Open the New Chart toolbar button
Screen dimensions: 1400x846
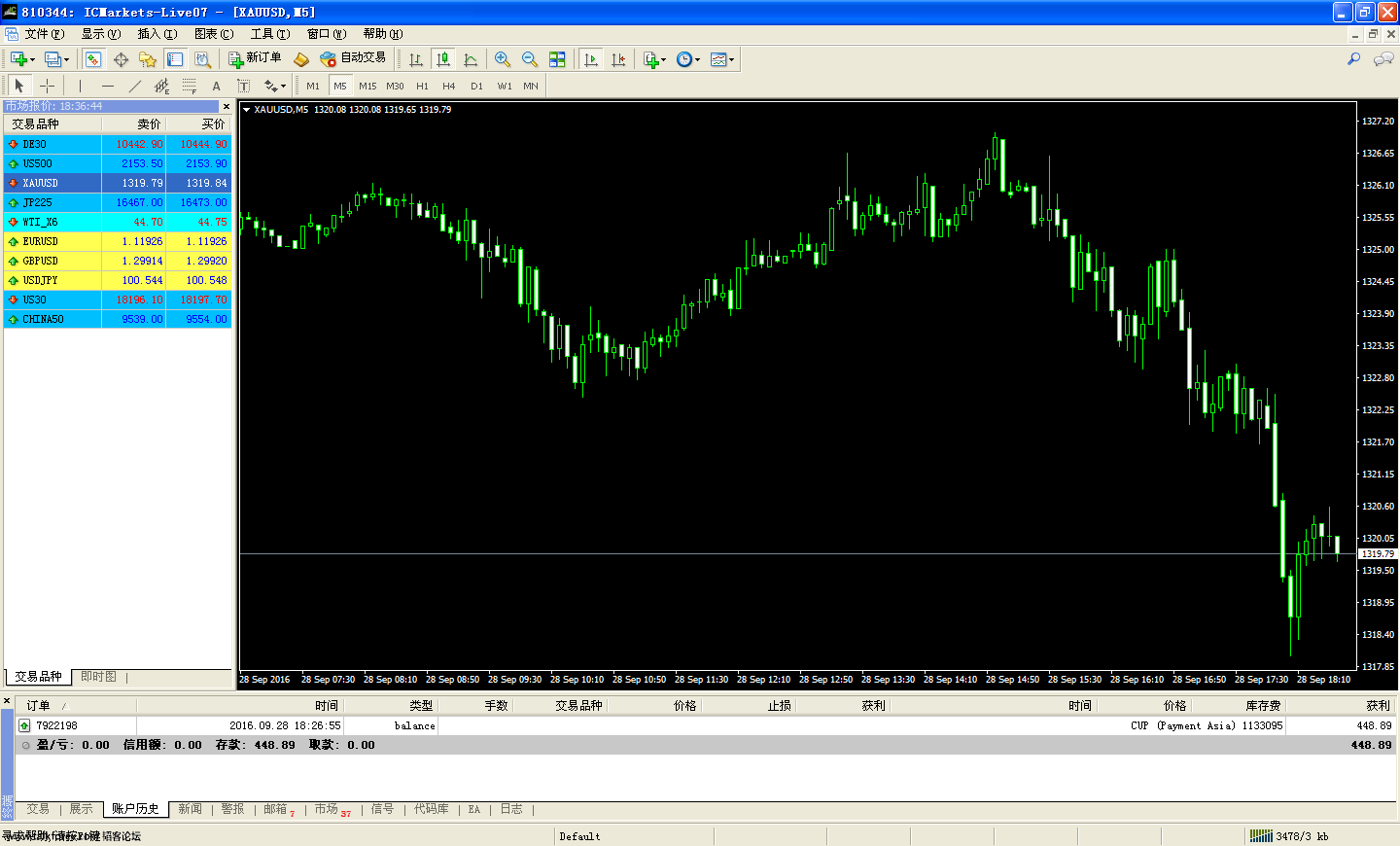pyautogui.click(x=18, y=59)
